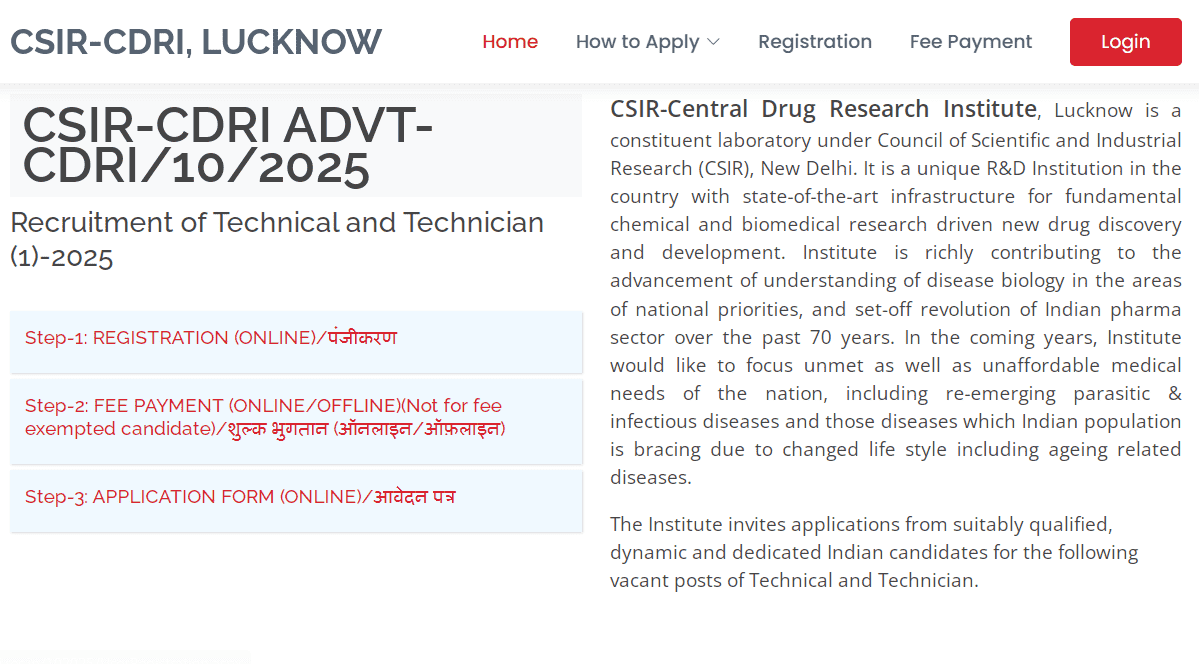This screenshot has height=664, width=1199.
Task: Select Home in the navigation bar
Action: tap(510, 42)
